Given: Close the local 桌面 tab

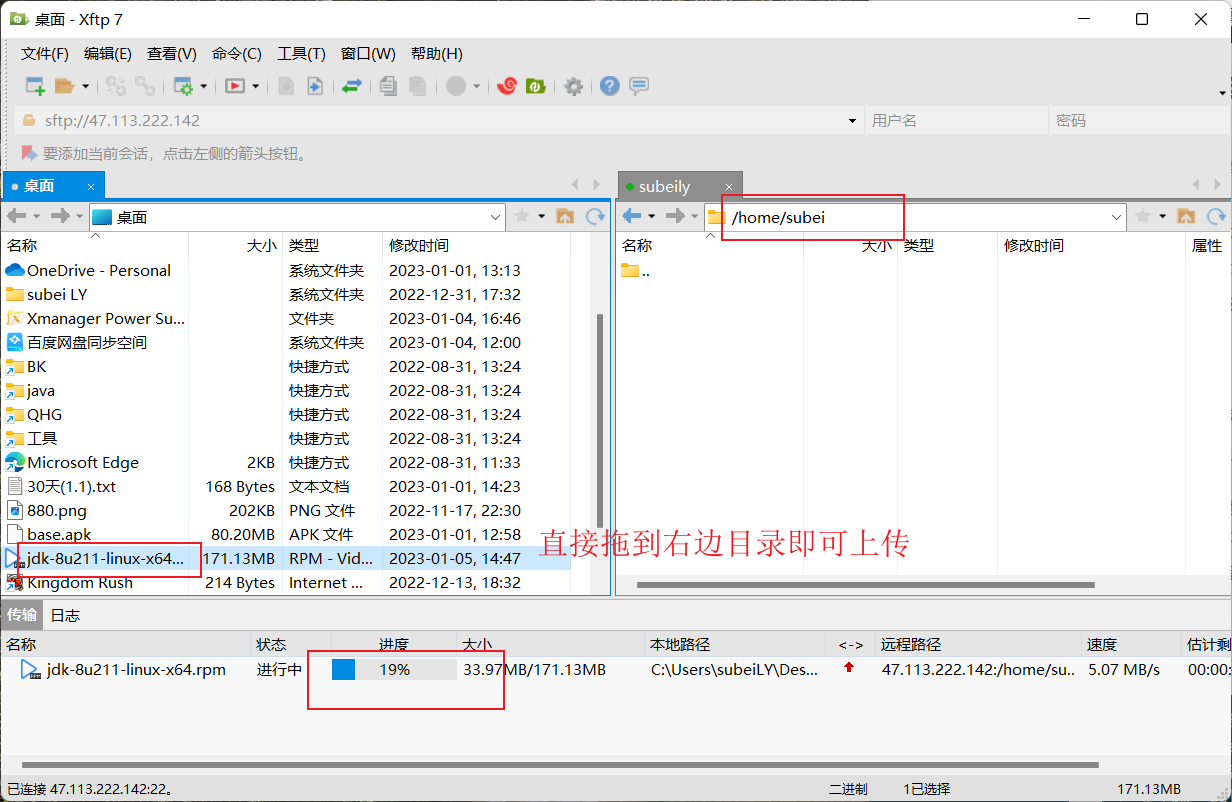Looking at the screenshot, I should click(x=91, y=186).
